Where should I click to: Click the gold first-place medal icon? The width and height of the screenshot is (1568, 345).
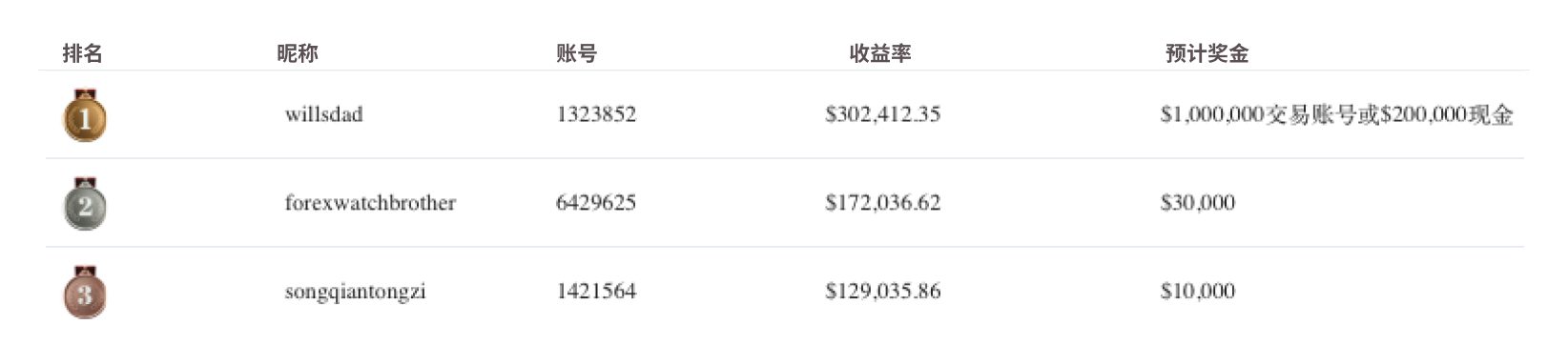(85, 115)
